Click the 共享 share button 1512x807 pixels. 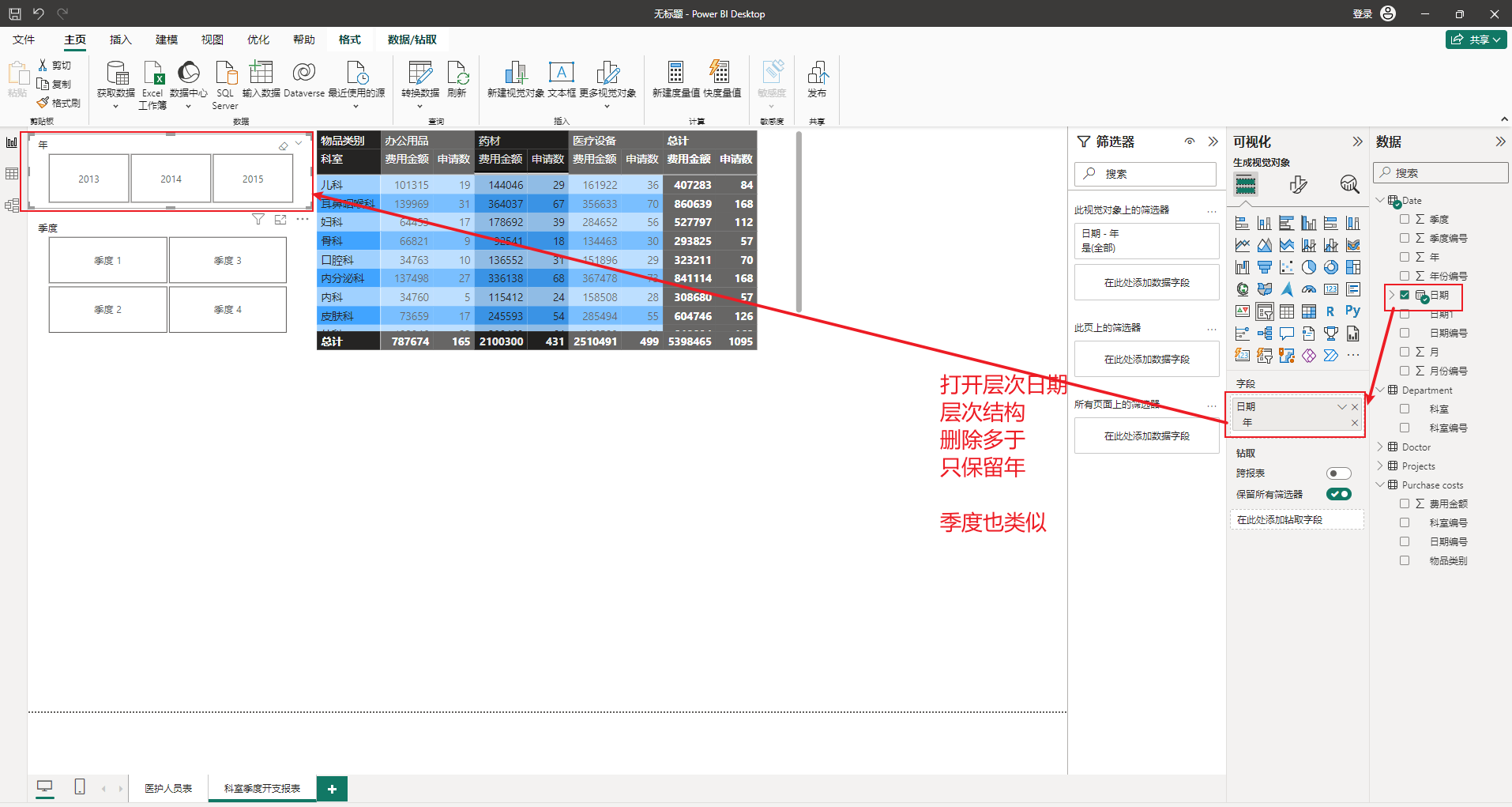click(x=1476, y=40)
